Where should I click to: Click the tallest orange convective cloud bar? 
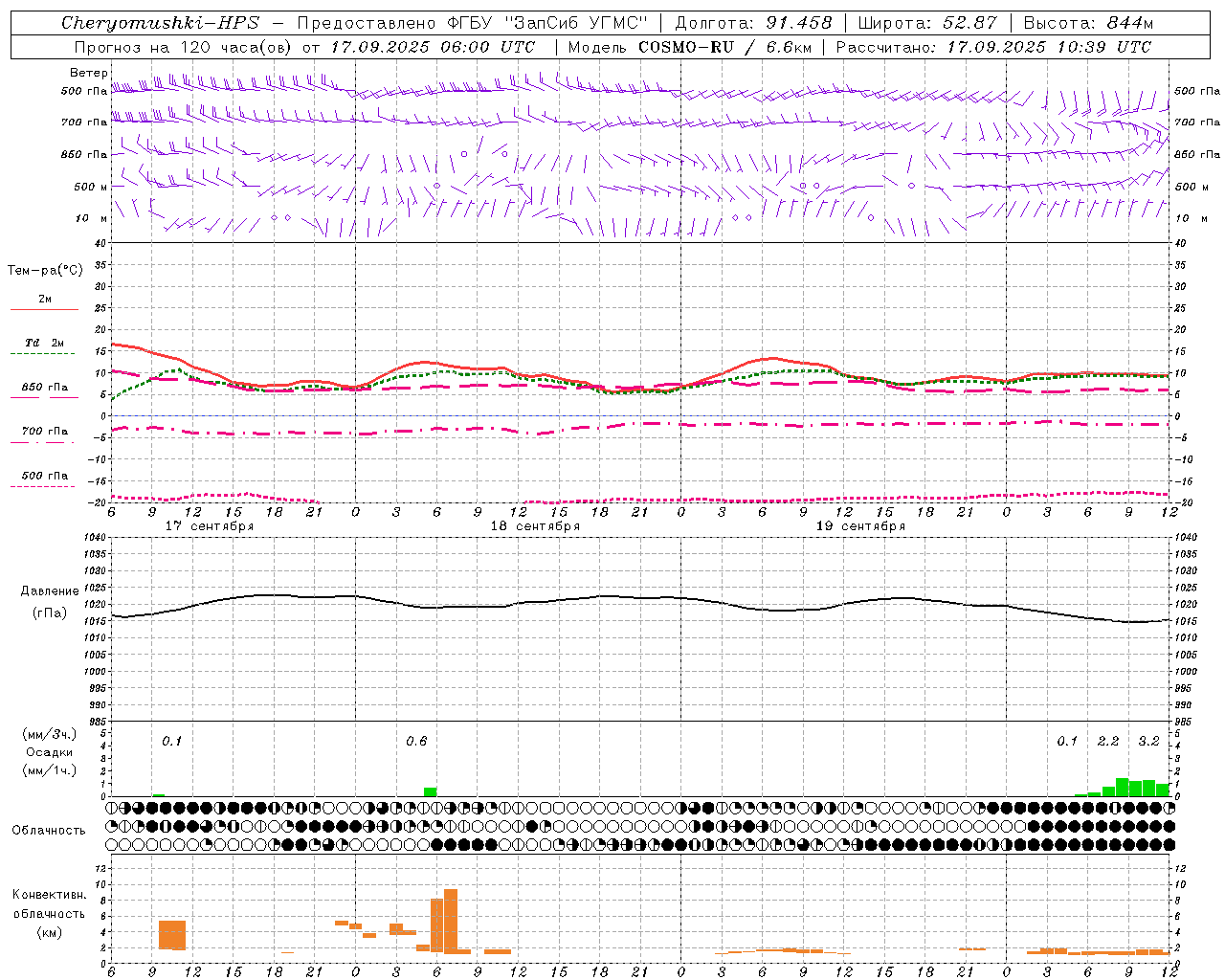coord(451,920)
